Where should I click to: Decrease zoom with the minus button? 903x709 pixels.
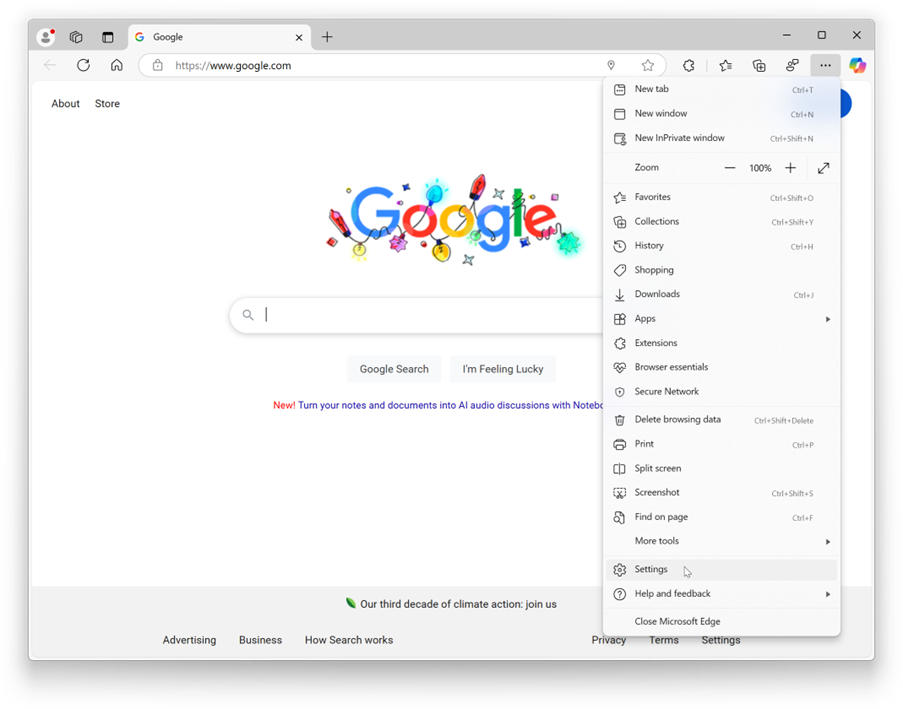point(730,168)
